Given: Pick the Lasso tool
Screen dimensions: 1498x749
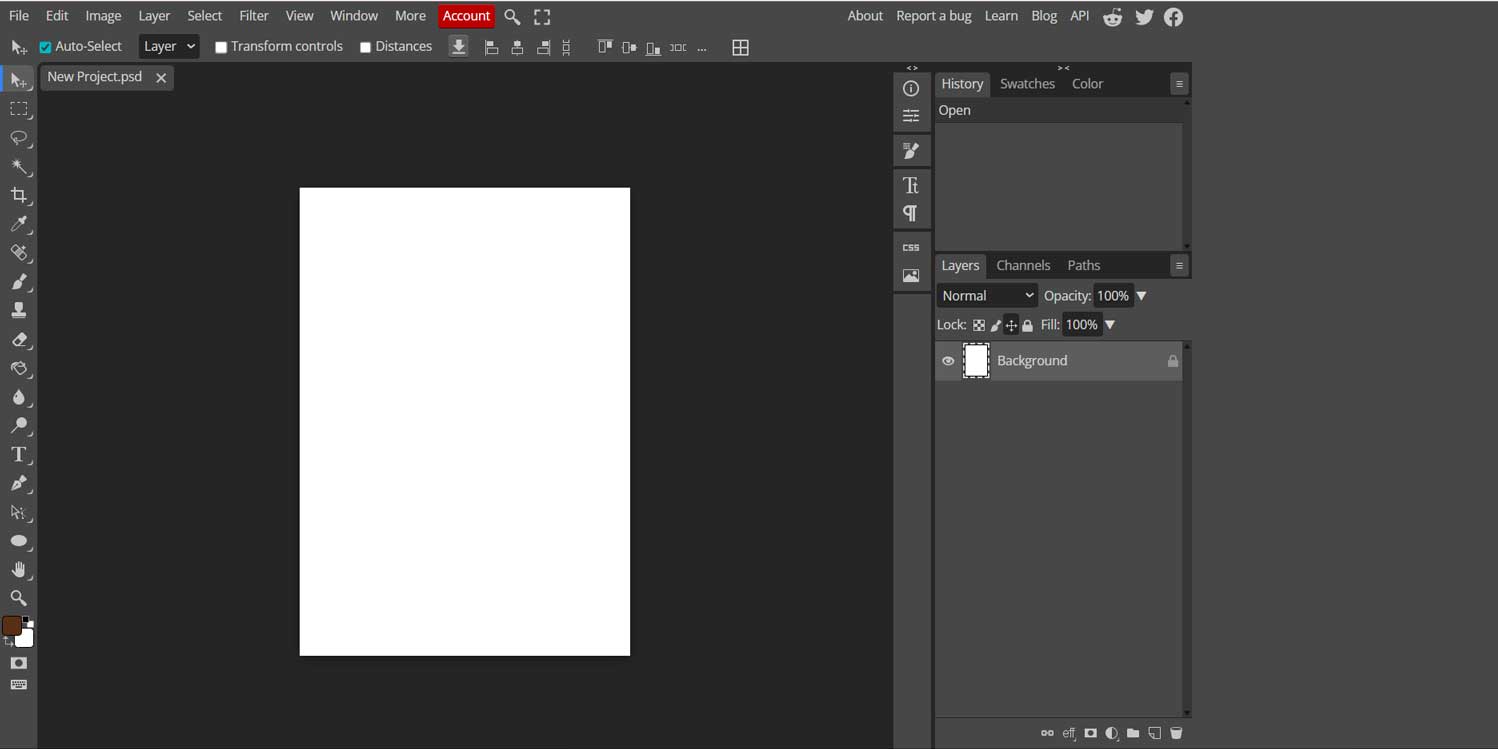Looking at the screenshot, I should 20,138.
